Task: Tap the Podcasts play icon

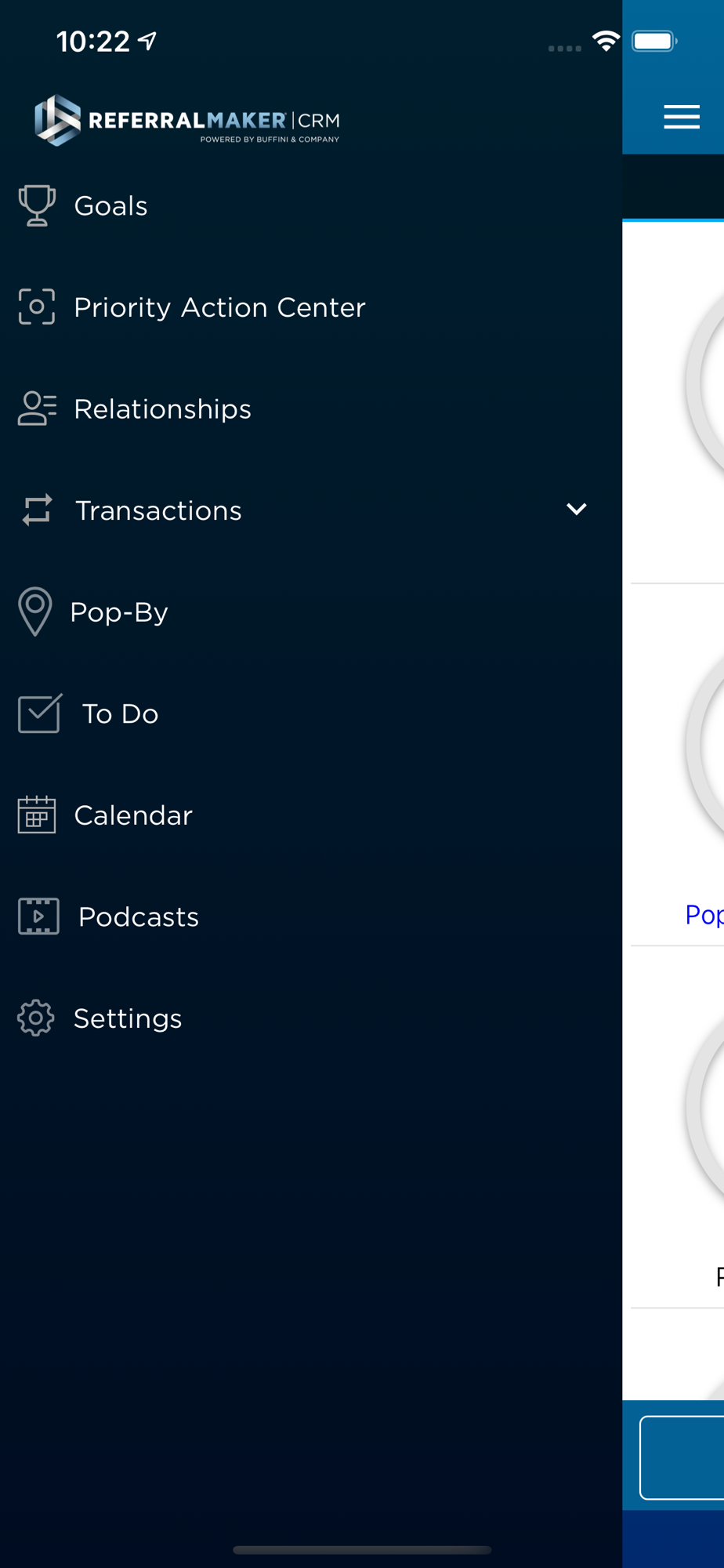Action: pos(38,916)
